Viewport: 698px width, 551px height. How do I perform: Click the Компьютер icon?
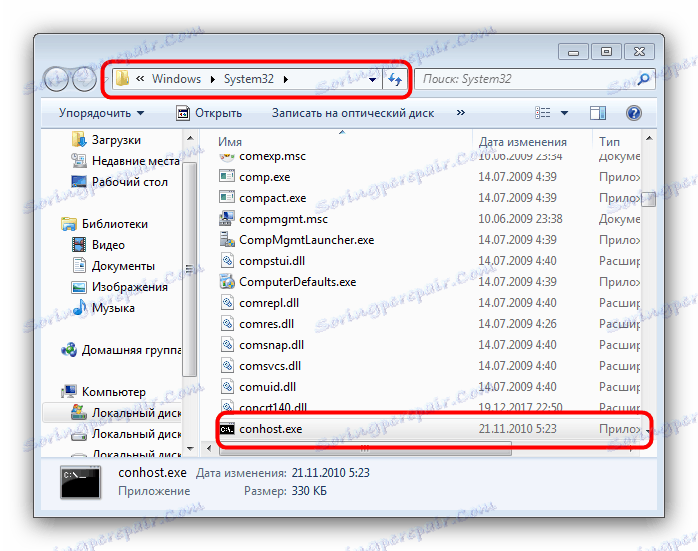(69, 392)
